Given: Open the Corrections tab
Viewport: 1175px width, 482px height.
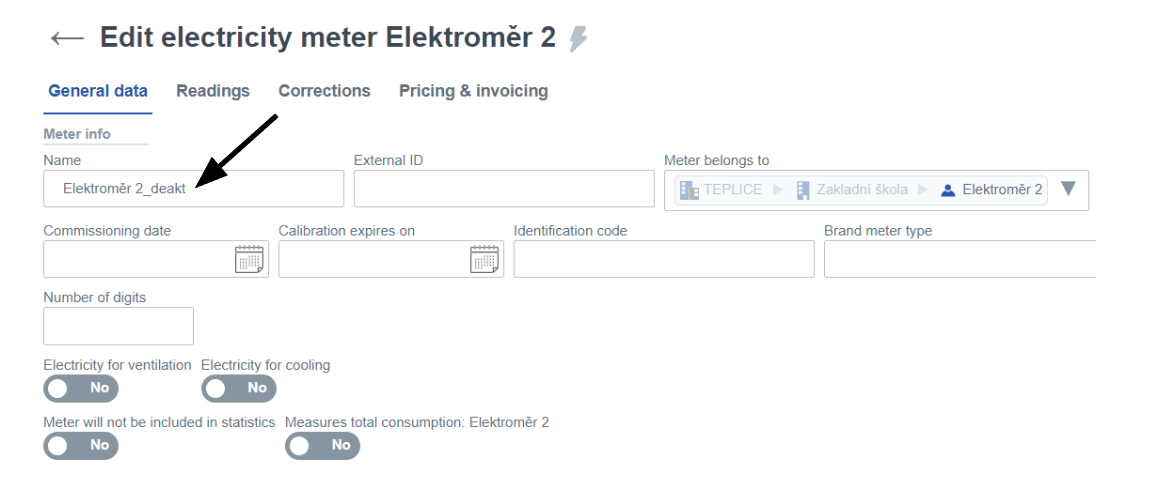Looking at the screenshot, I should [324, 91].
